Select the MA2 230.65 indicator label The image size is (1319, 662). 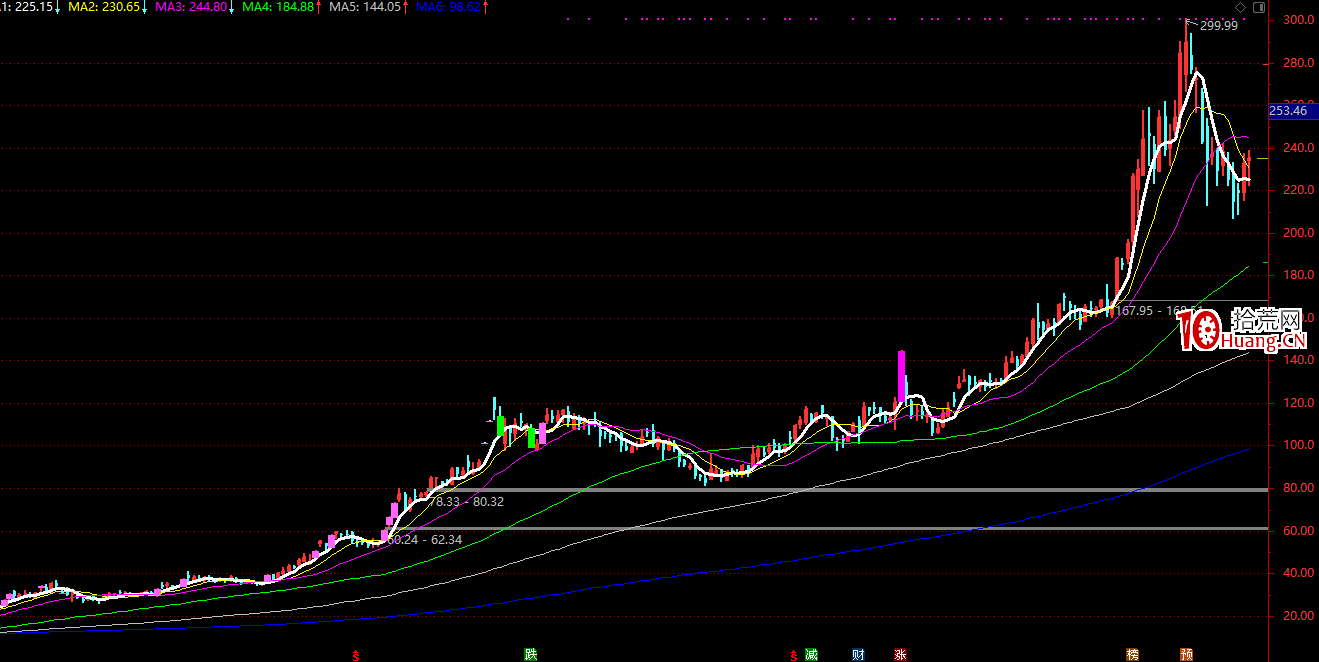coord(106,7)
